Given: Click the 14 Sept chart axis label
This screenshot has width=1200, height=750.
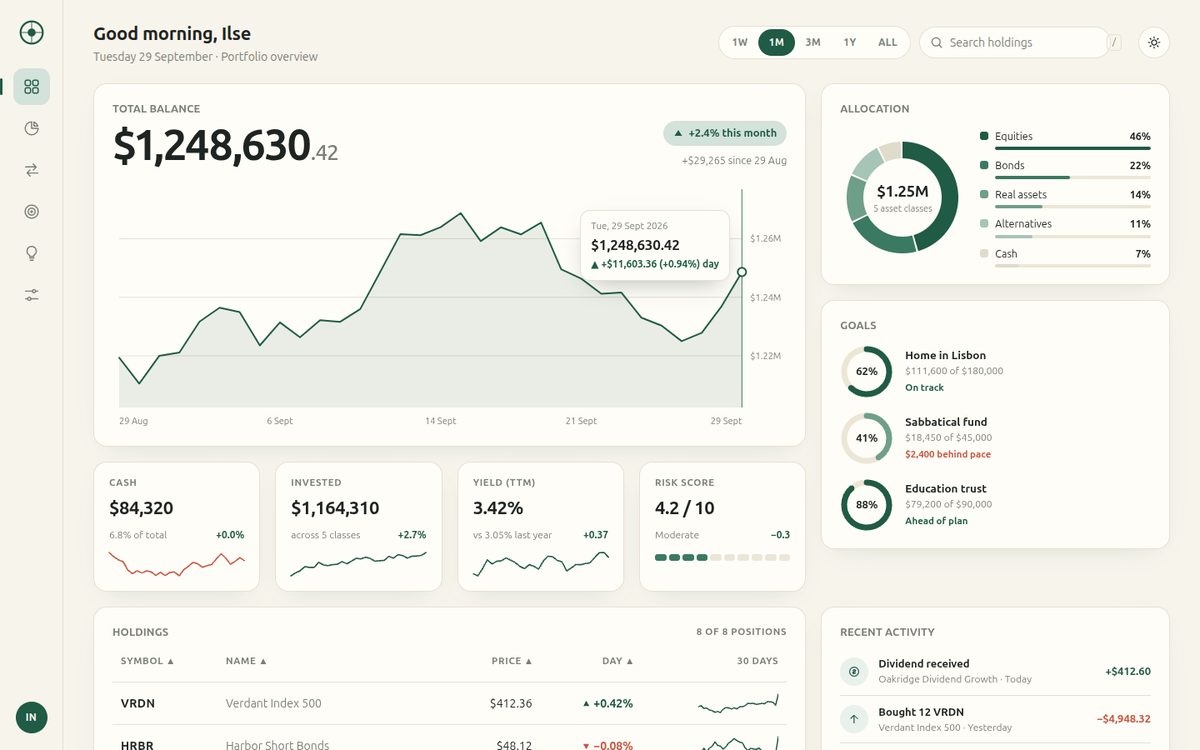Looking at the screenshot, I should (440, 421).
